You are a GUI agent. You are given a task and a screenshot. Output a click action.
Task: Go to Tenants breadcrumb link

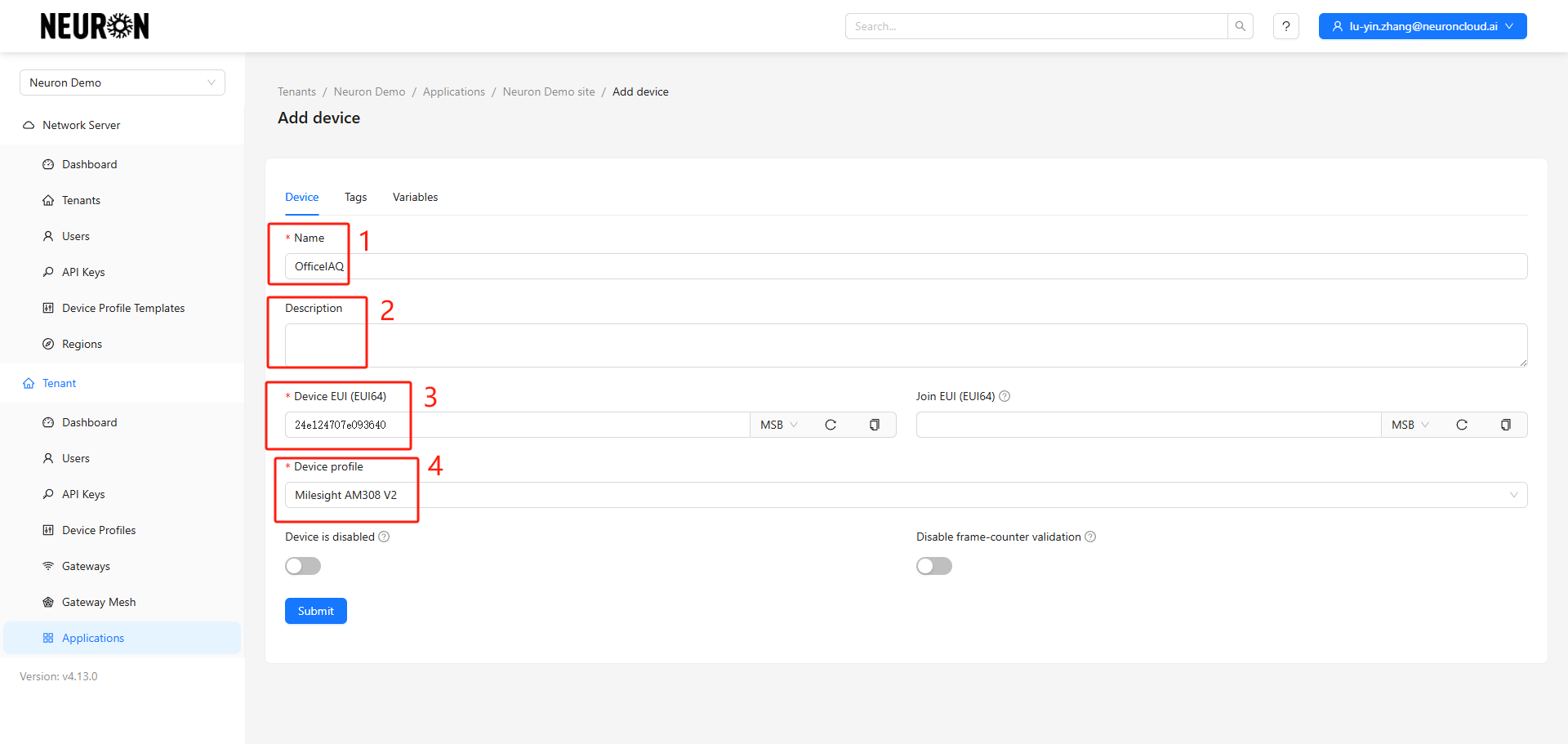pos(296,91)
